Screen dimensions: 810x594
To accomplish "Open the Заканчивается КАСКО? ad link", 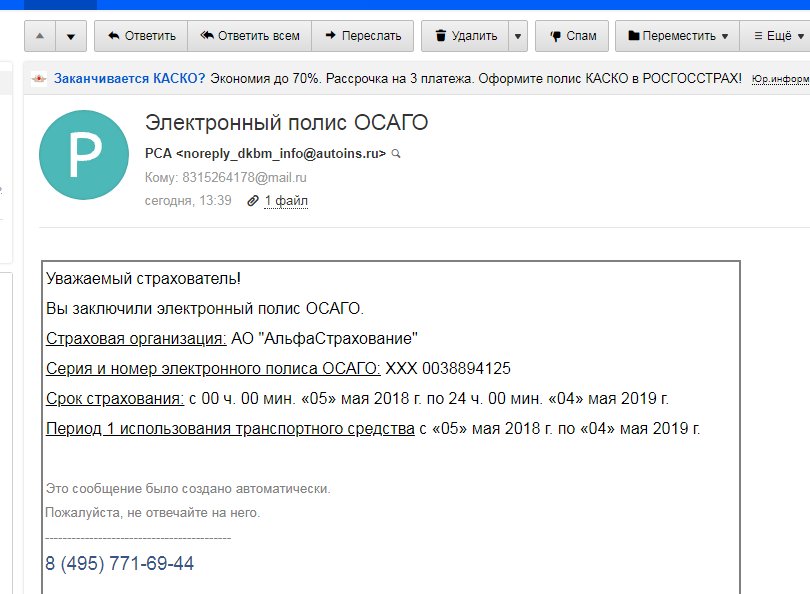I will (x=129, y=79).
